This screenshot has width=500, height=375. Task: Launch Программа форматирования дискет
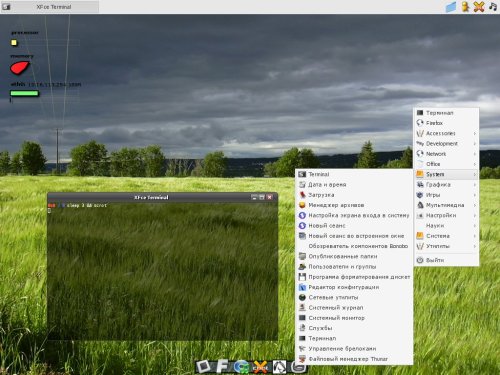pyautogui.click(x=354, y=277)
